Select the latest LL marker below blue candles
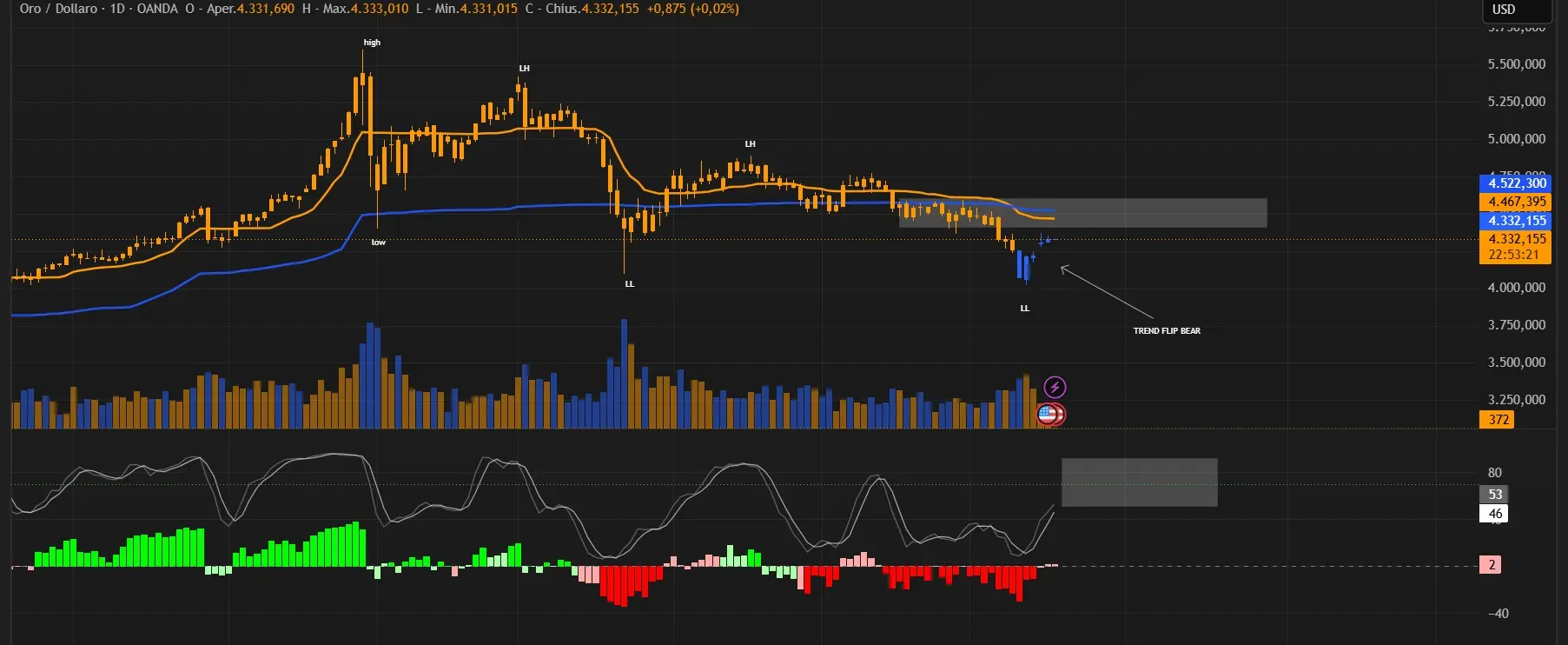1568x645 pixels. (1025, 309)
